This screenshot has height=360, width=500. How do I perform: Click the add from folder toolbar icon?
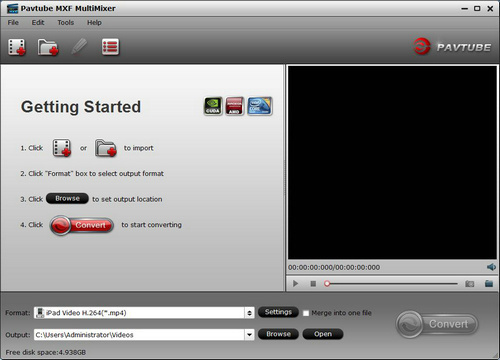pos(48,47)
